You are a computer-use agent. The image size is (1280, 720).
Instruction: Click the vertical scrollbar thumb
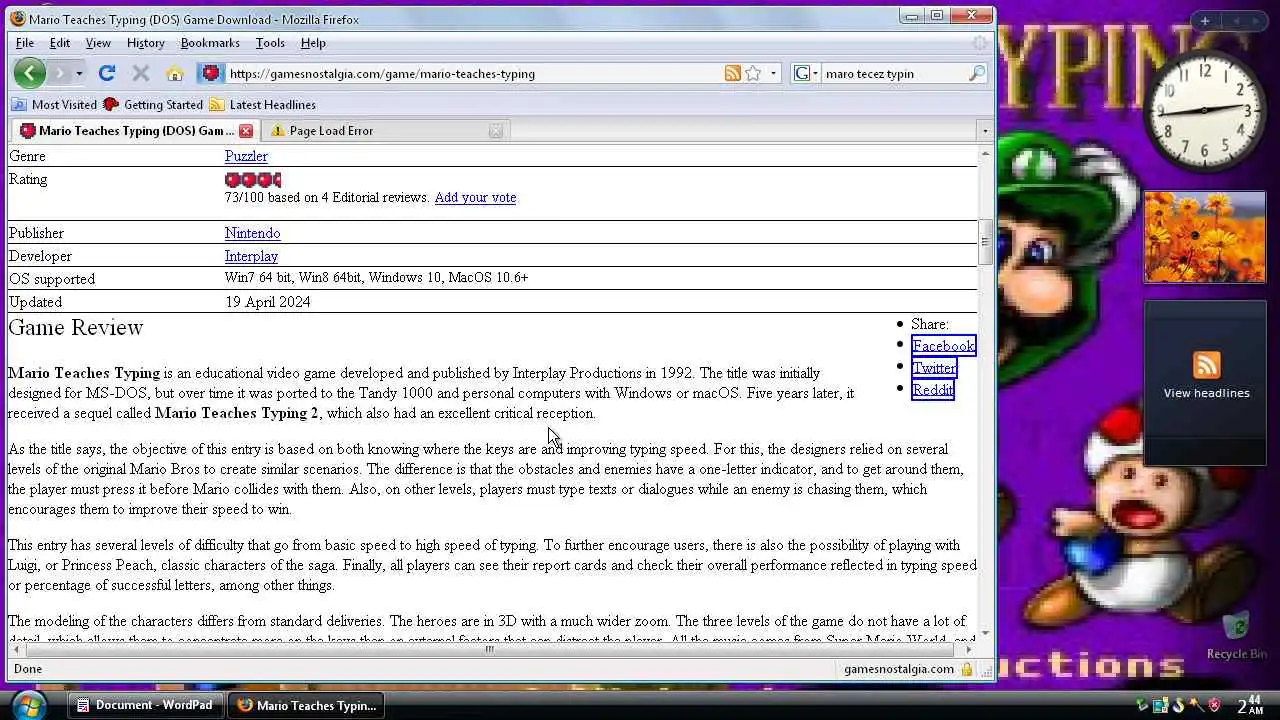tap(985, 241)
